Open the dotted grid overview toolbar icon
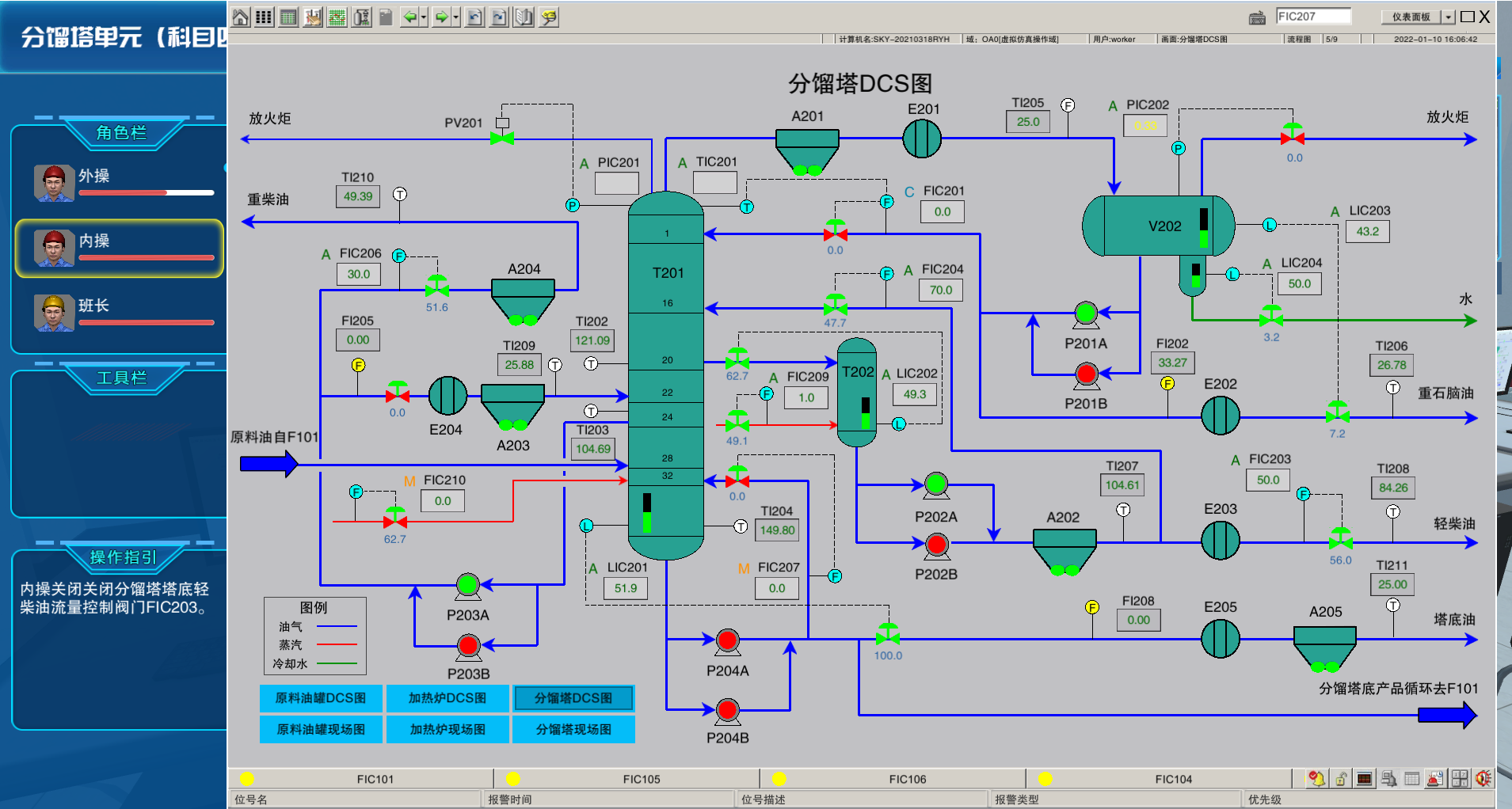 click(265, 17)
